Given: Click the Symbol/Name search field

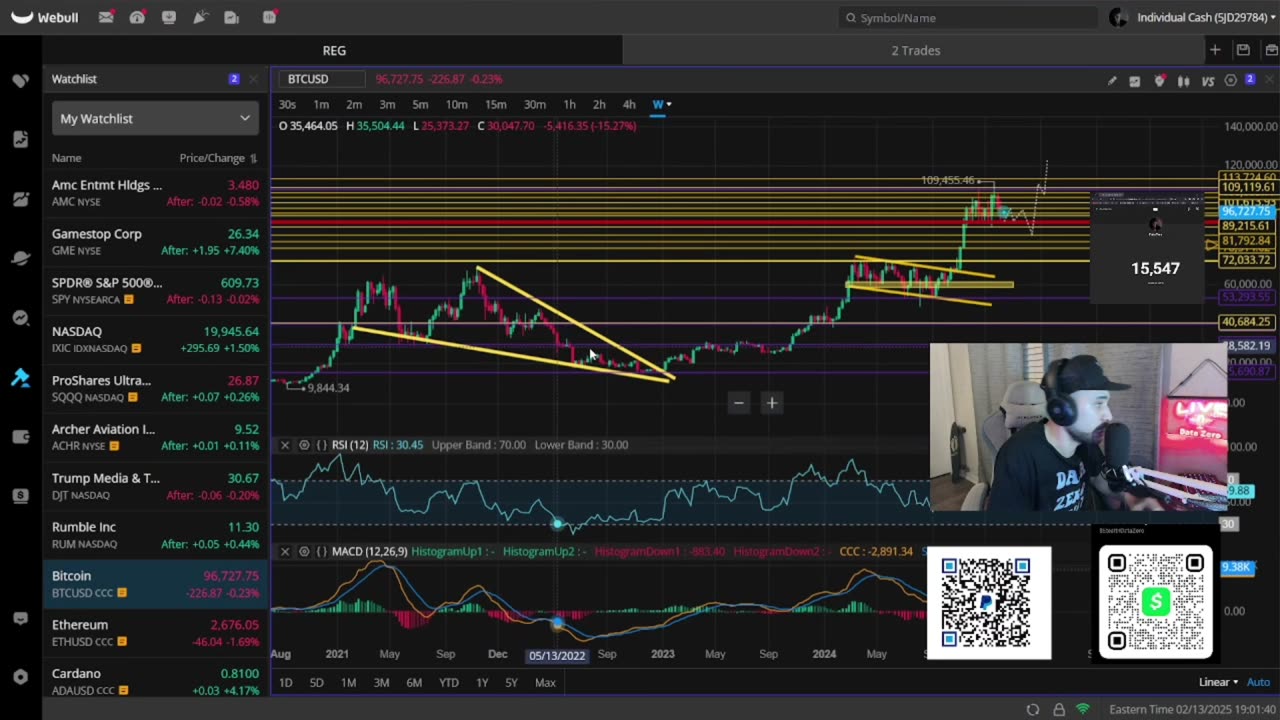Looking at the screenshot, I should pyautogui.click(x=968, y=17).
